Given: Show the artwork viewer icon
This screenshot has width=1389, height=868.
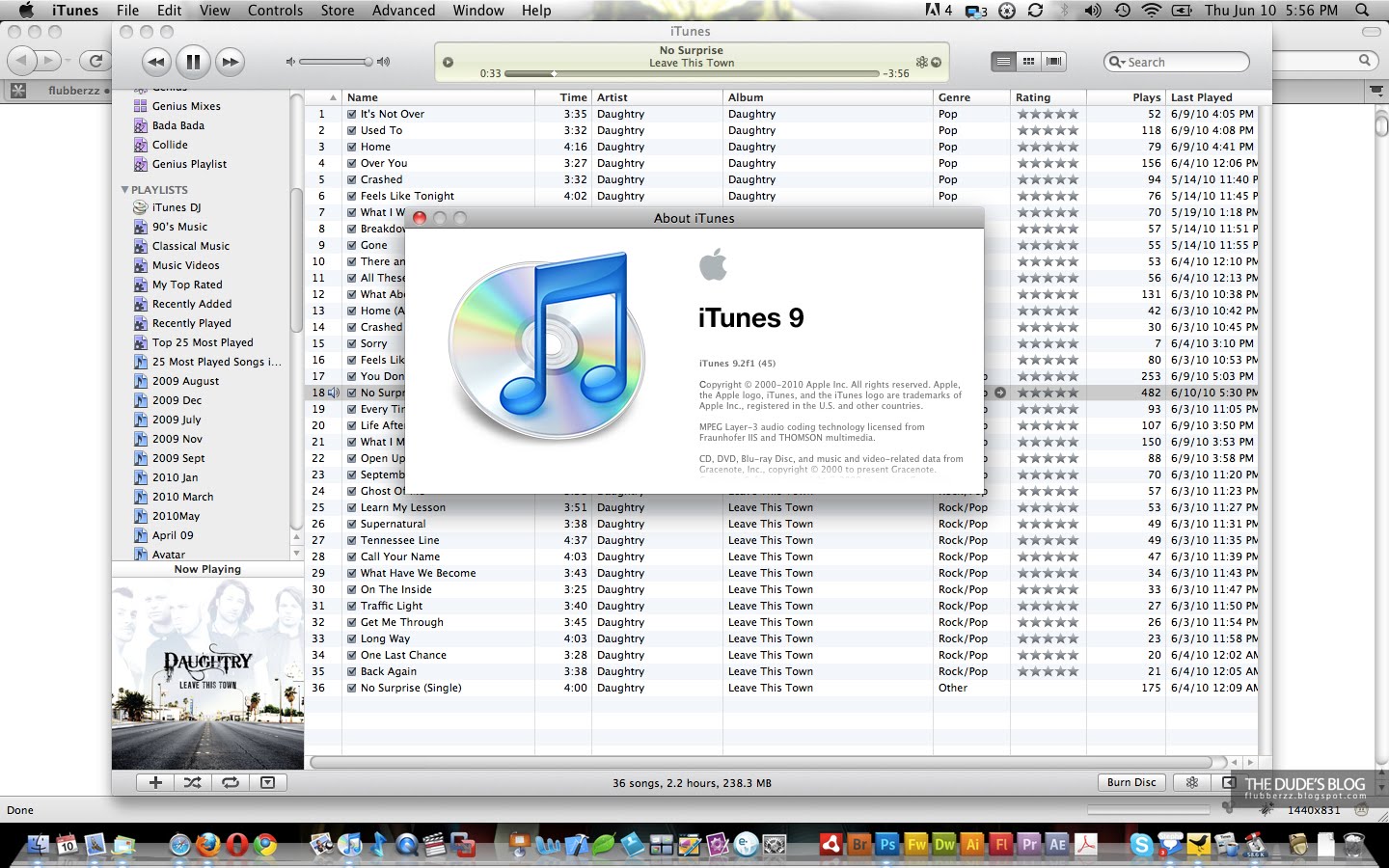Looking at the screenshot, I should coord(267,782).
